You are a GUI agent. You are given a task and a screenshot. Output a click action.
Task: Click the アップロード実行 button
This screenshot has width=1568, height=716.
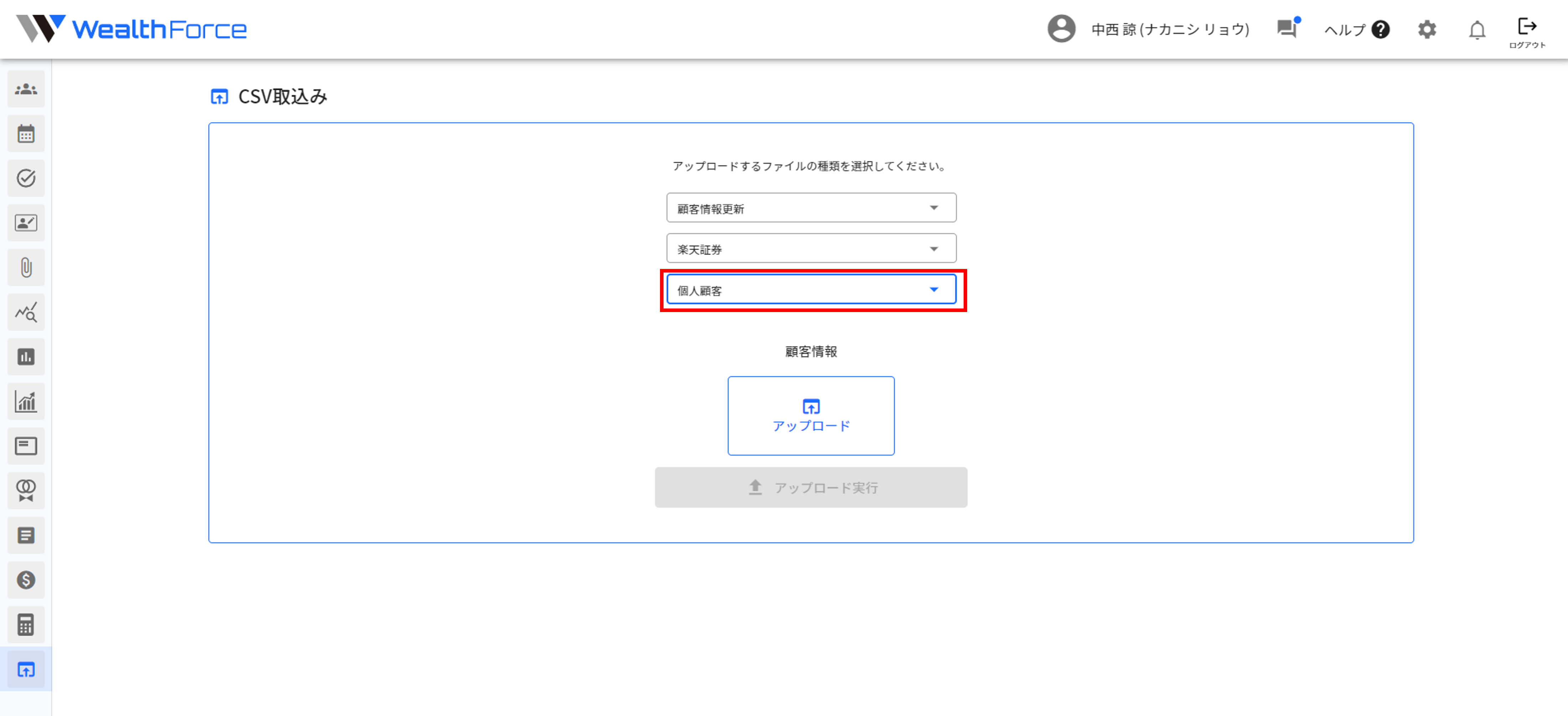click(811, 487)
